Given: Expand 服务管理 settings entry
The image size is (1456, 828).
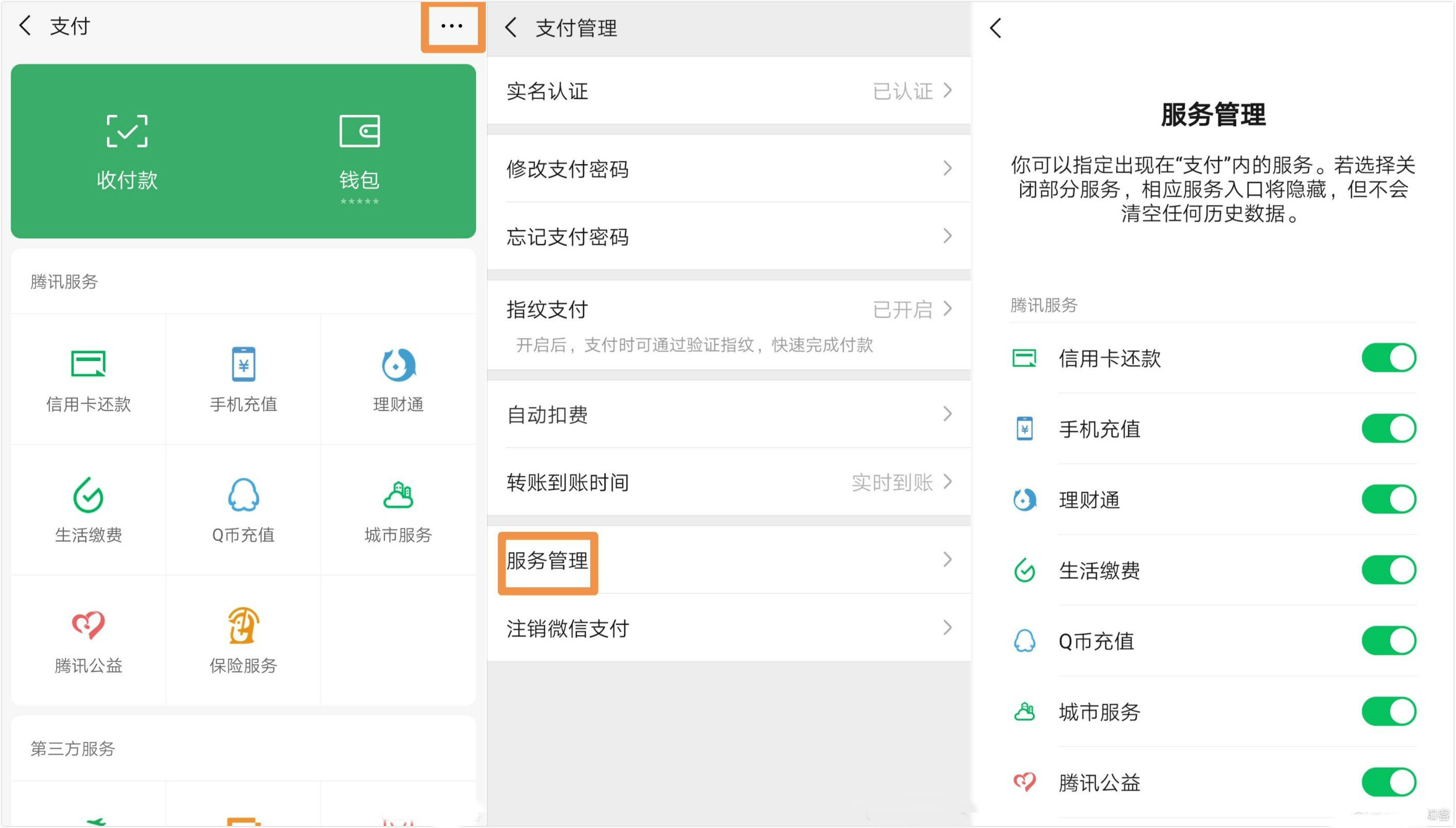Looking at the screenshot, I should [x=728, y=560].
